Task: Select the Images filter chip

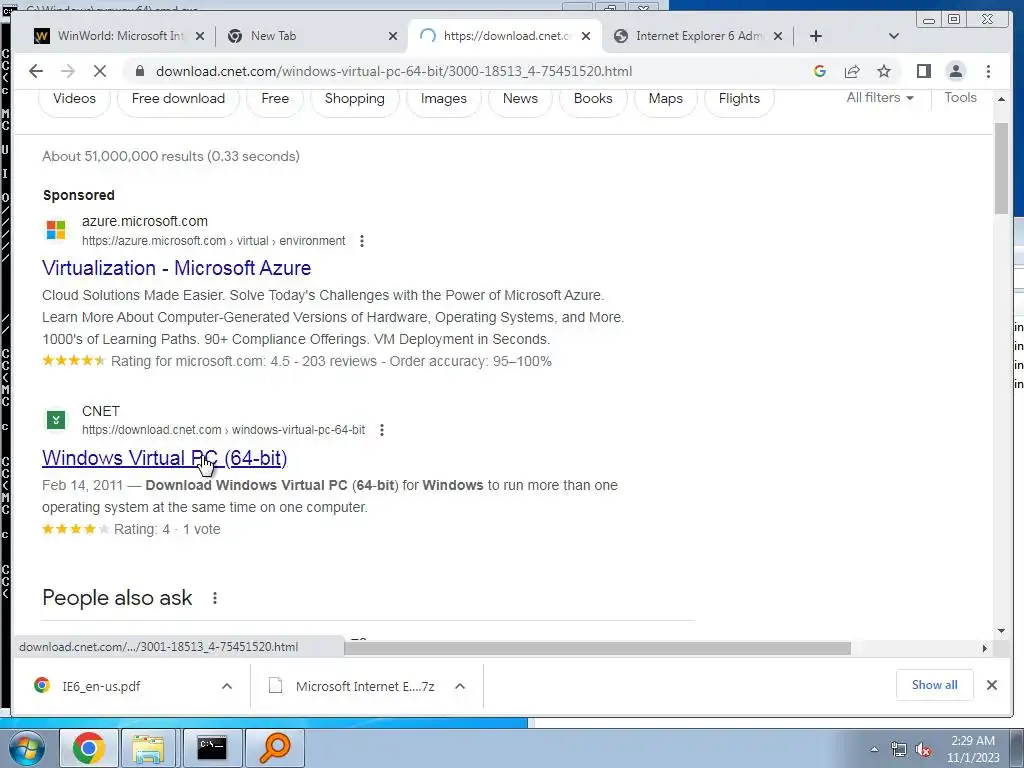Action: click(x=443, y=99)
